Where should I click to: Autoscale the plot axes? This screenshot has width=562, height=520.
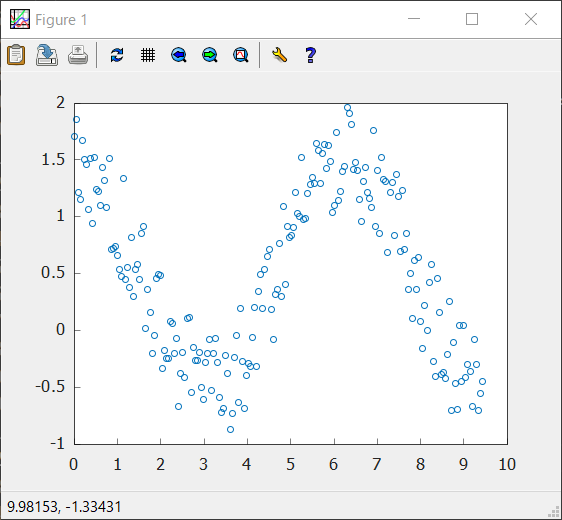[x=240, y=55]
